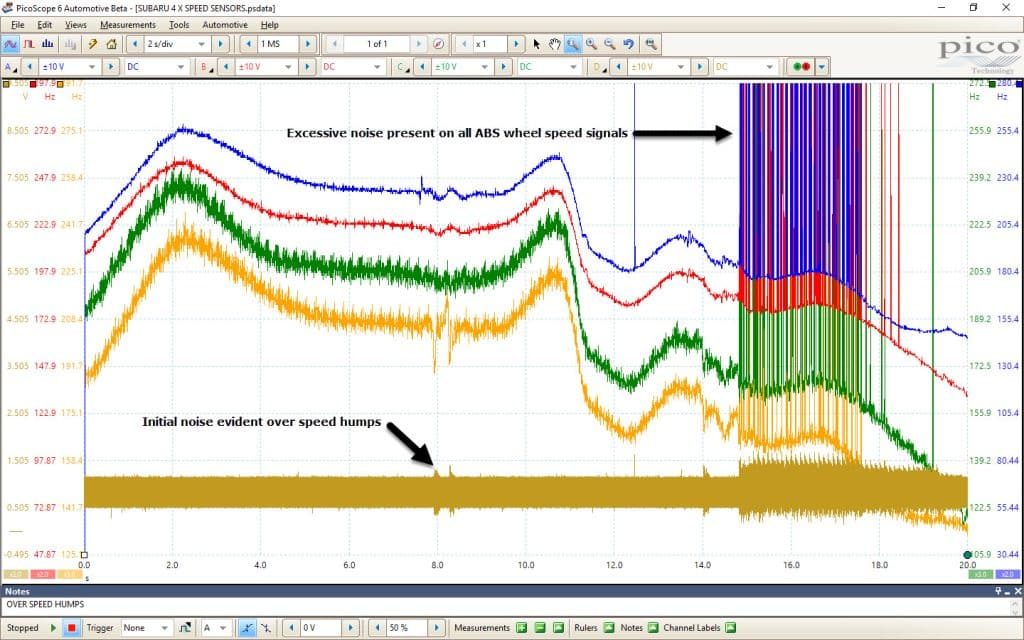Select the arrow pointer tool

click(536, 44)
